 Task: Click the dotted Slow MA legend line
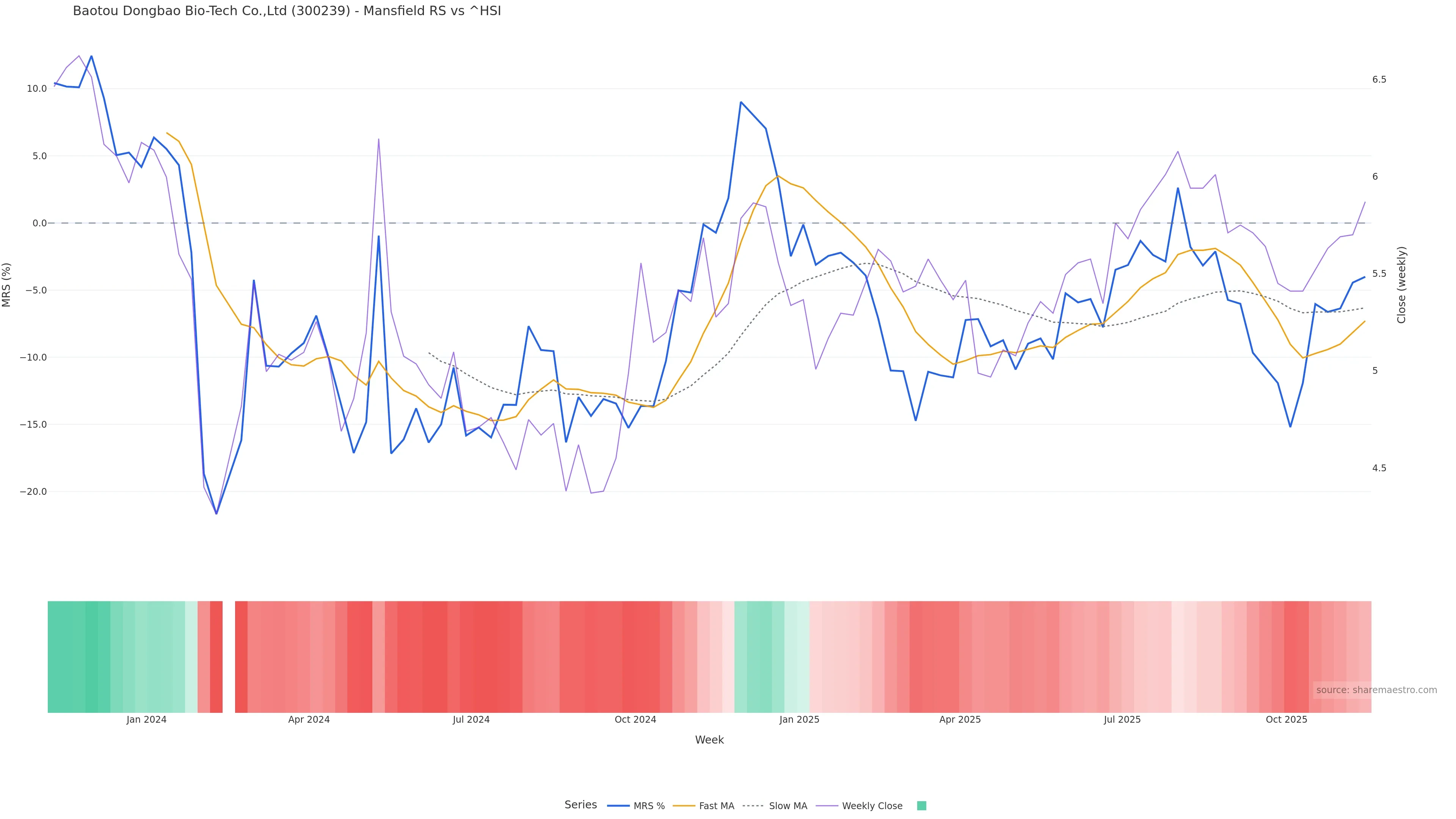(753, 805)
